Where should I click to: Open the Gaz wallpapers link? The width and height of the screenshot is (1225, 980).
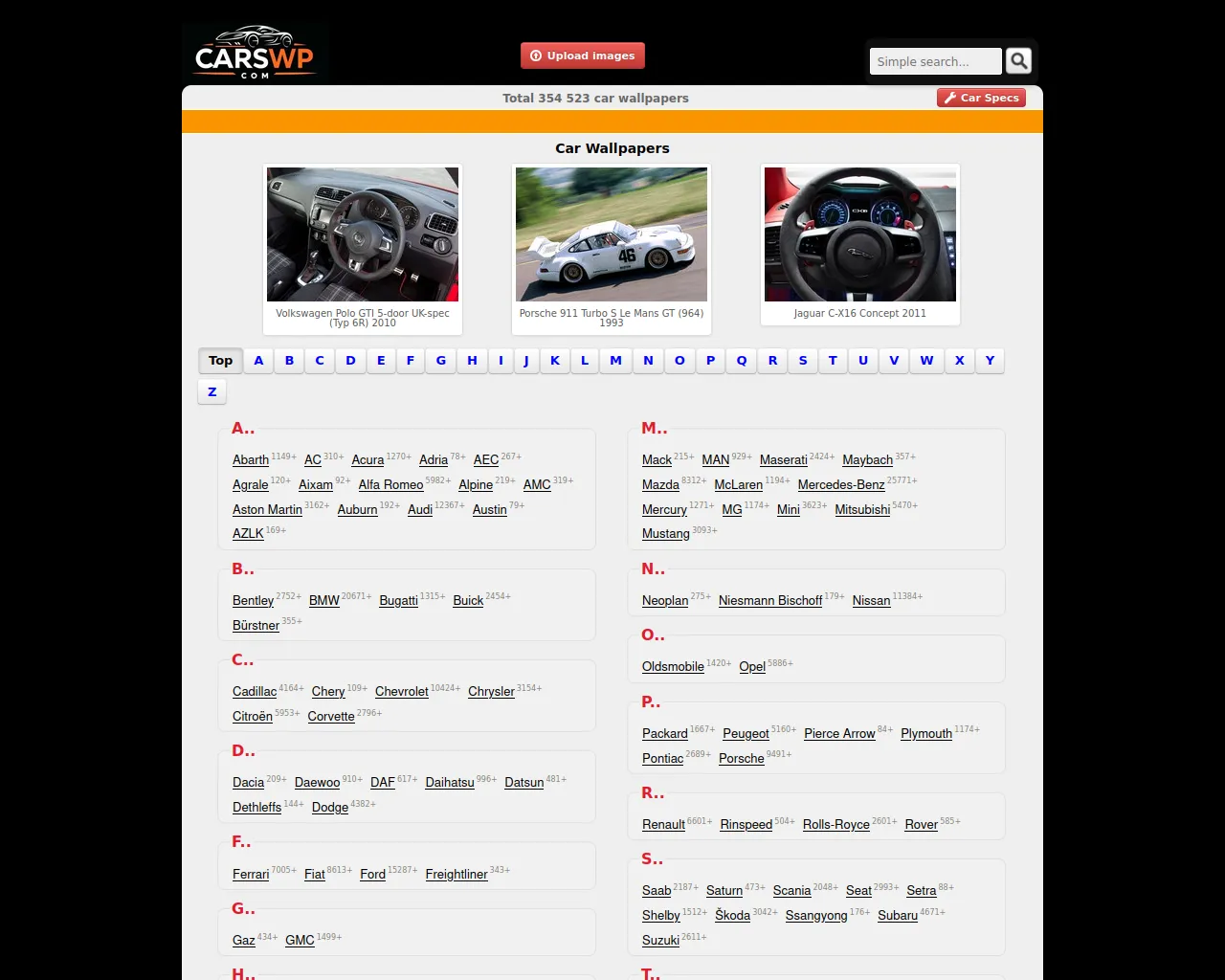[244, 941]
